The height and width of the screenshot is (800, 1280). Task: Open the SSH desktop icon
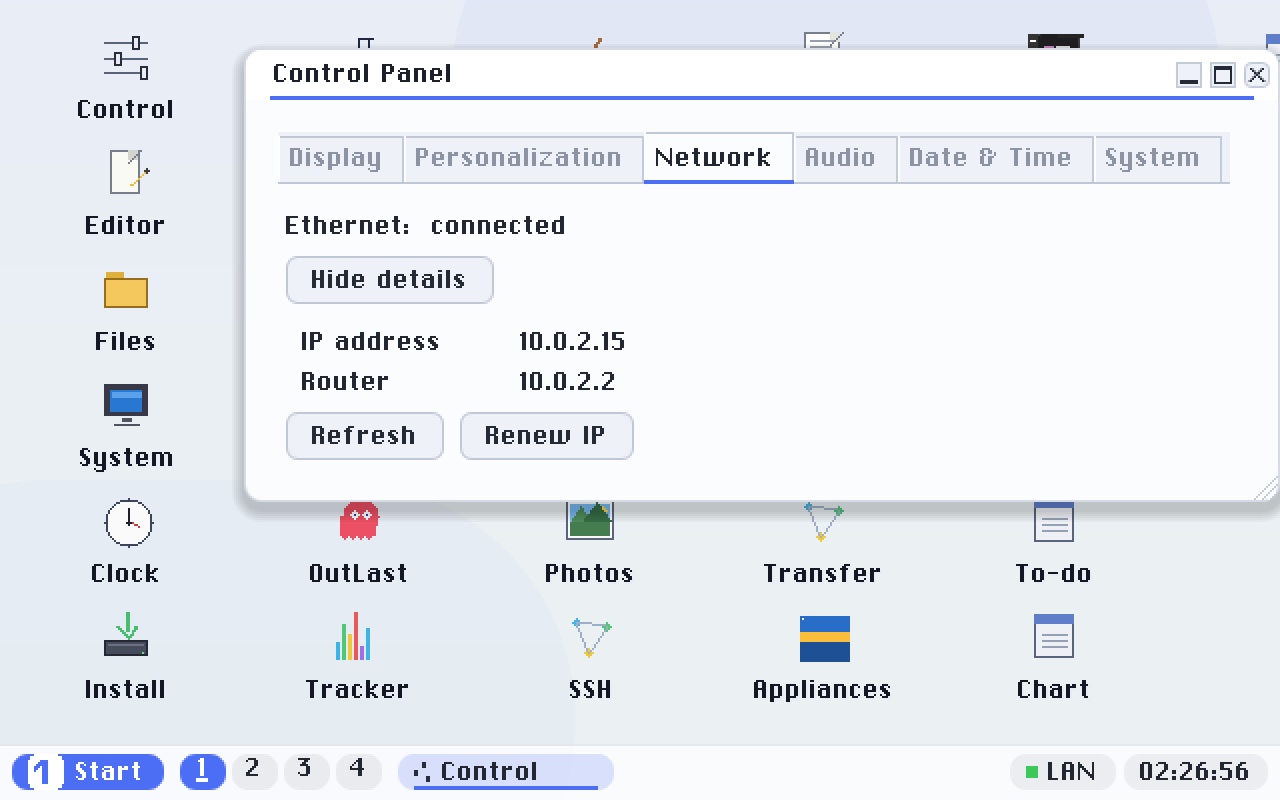coord(590,659)
